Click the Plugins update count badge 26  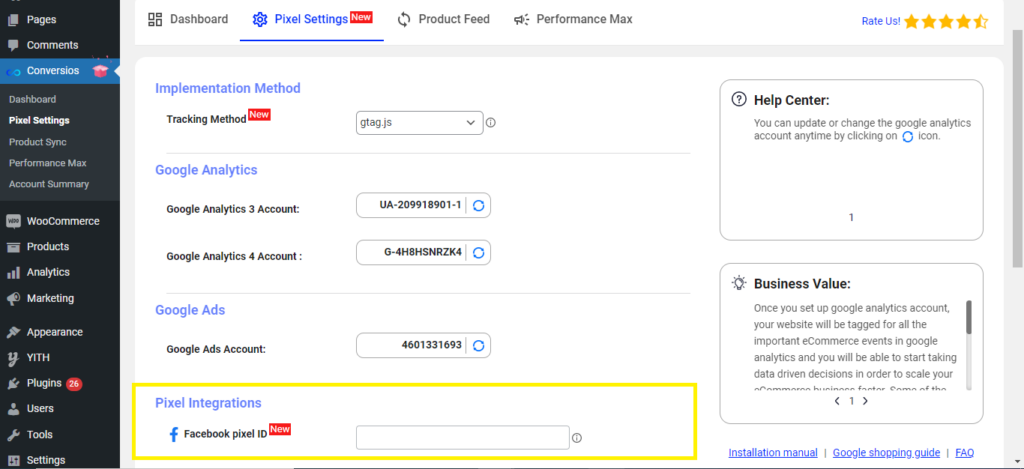coord(74,383)
